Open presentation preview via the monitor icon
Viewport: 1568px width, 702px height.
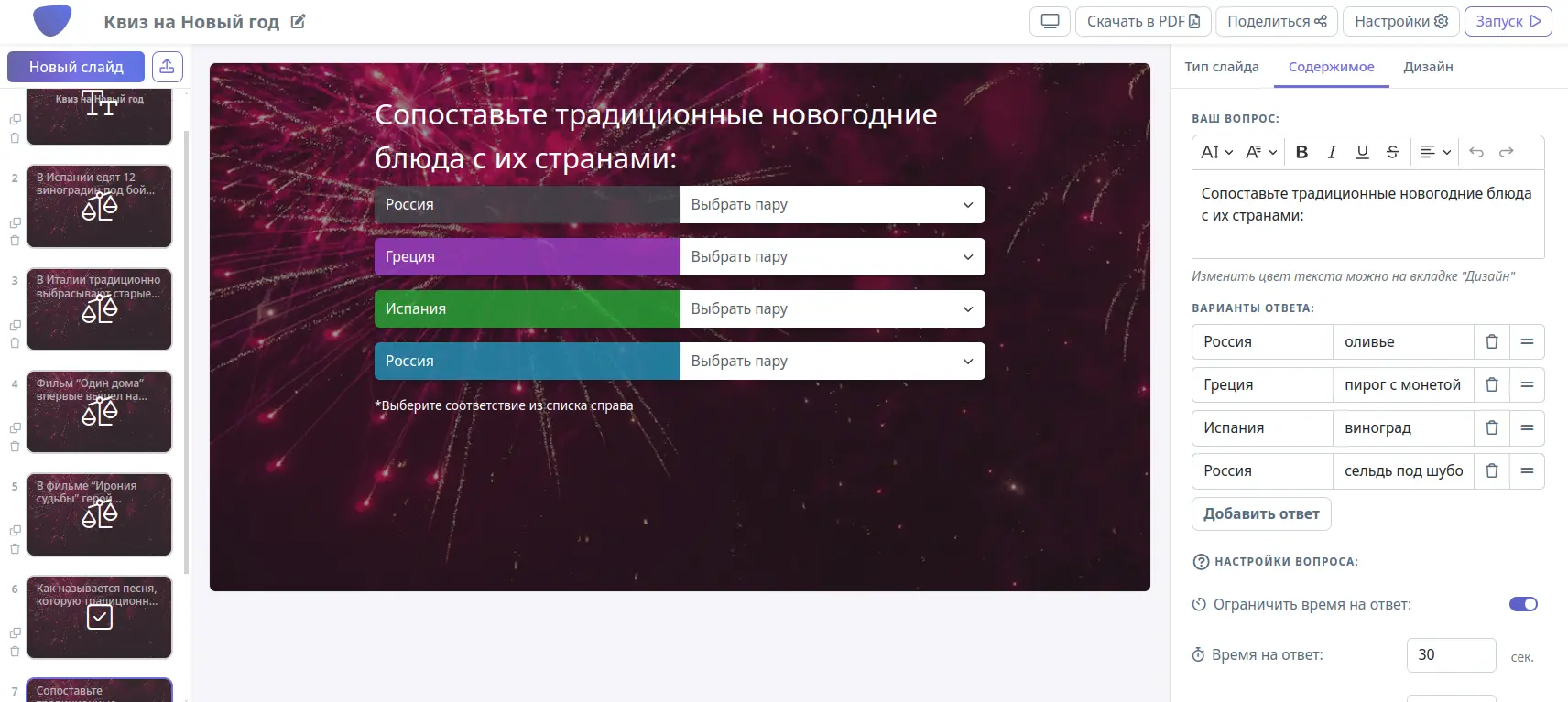coord(1050,21)
